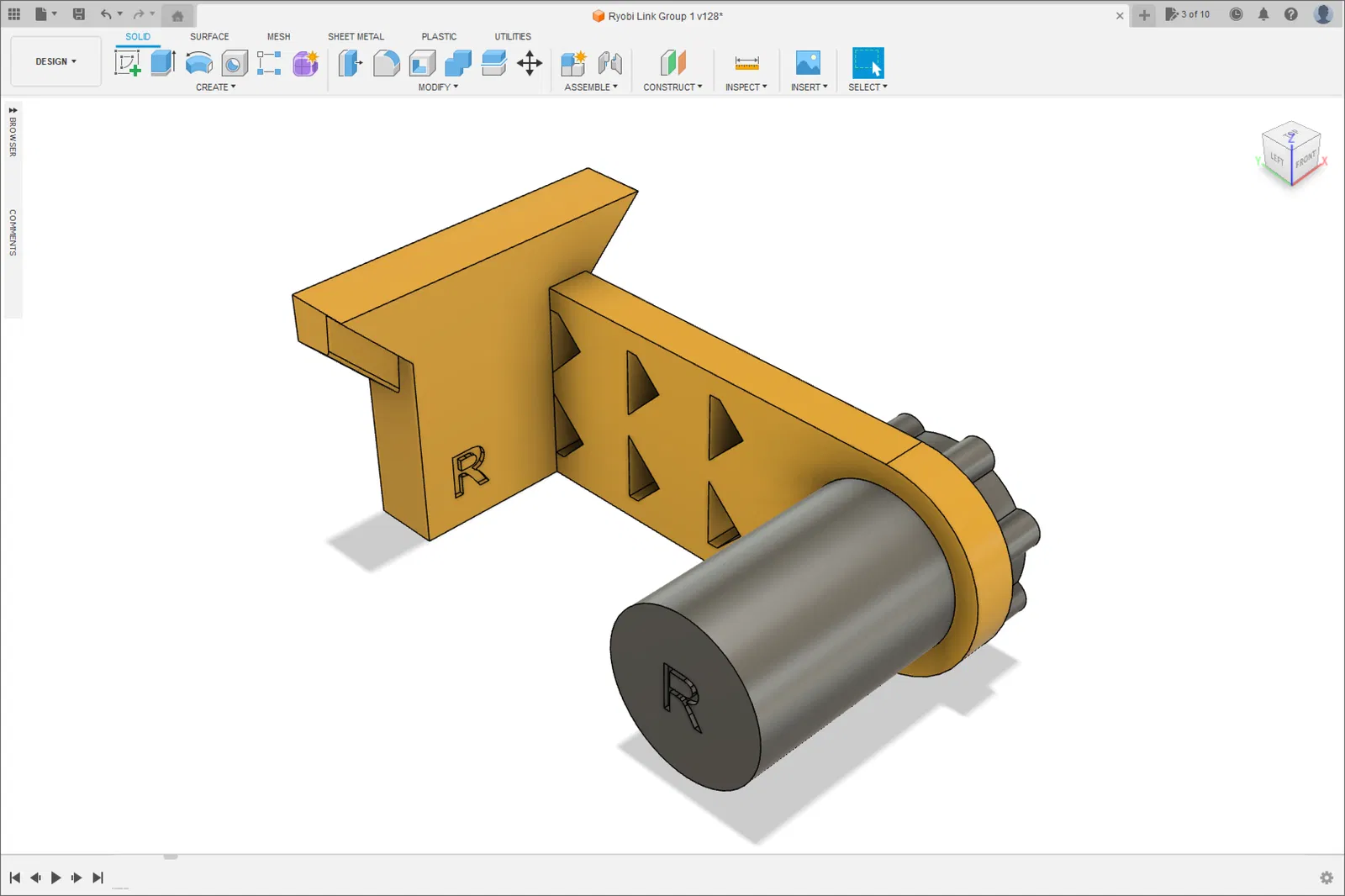Step back one timeline feature
Screen dimensions: 1345x896
pos(35,878)
